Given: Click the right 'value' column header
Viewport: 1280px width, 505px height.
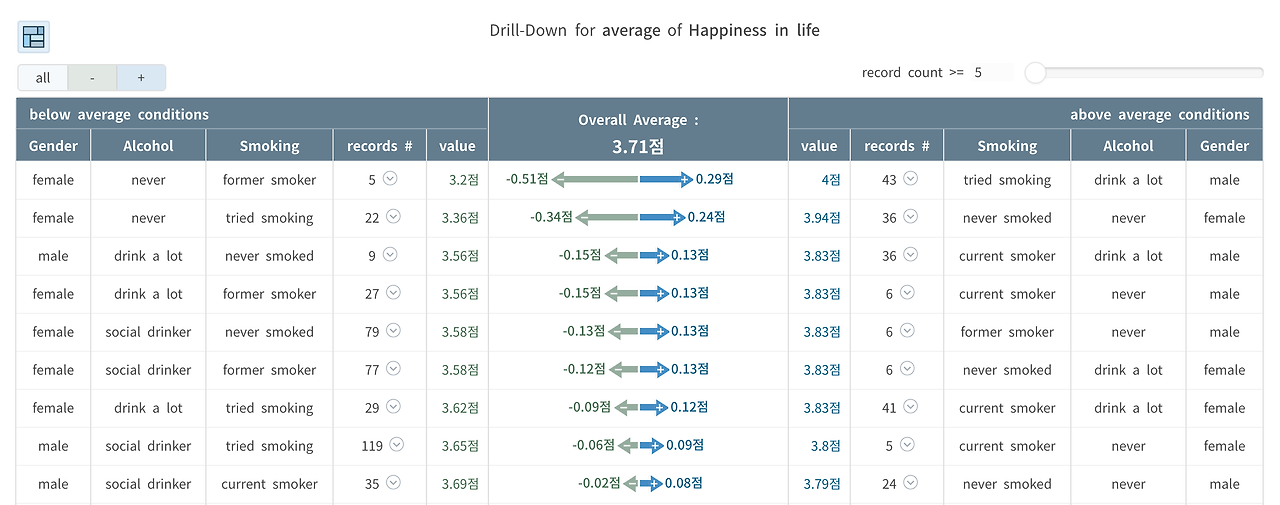Looking at the screenshot, I should (x=819, y=146).
